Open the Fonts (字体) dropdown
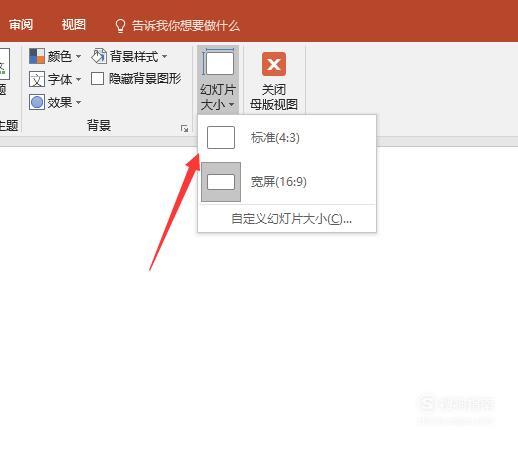 tap(55, 79)
